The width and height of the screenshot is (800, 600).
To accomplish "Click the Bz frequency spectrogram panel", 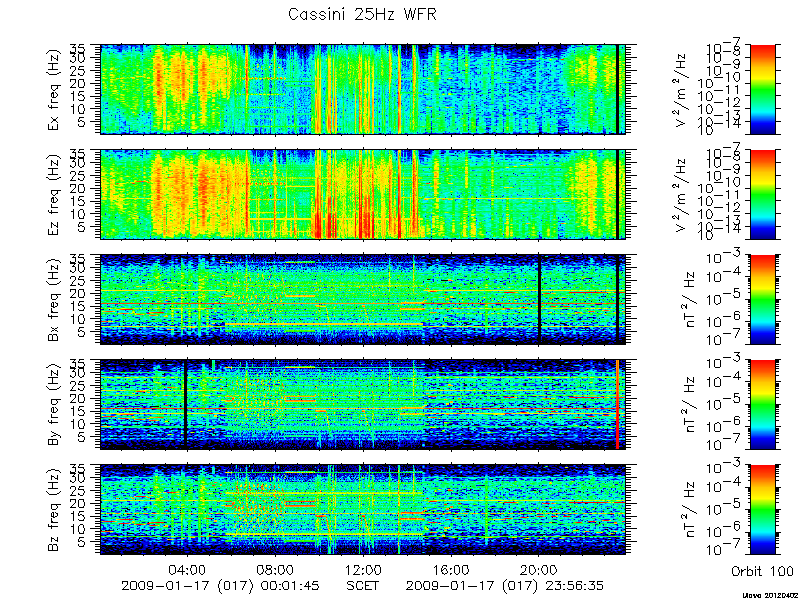I will pyautogui.click(x=363, y=510).
